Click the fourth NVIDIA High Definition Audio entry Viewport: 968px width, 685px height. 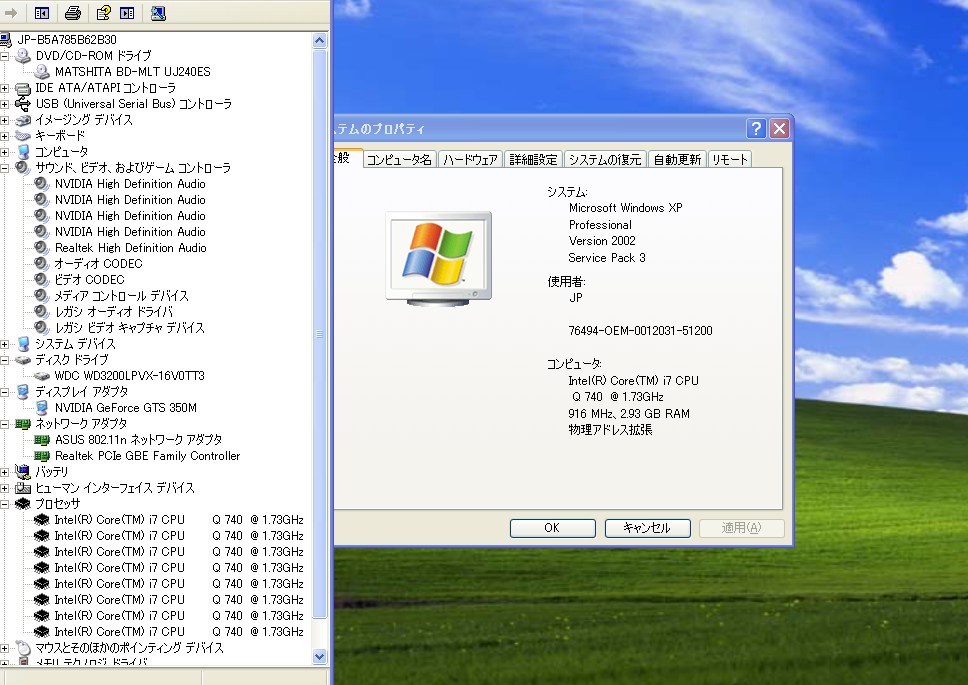[130, 232]
